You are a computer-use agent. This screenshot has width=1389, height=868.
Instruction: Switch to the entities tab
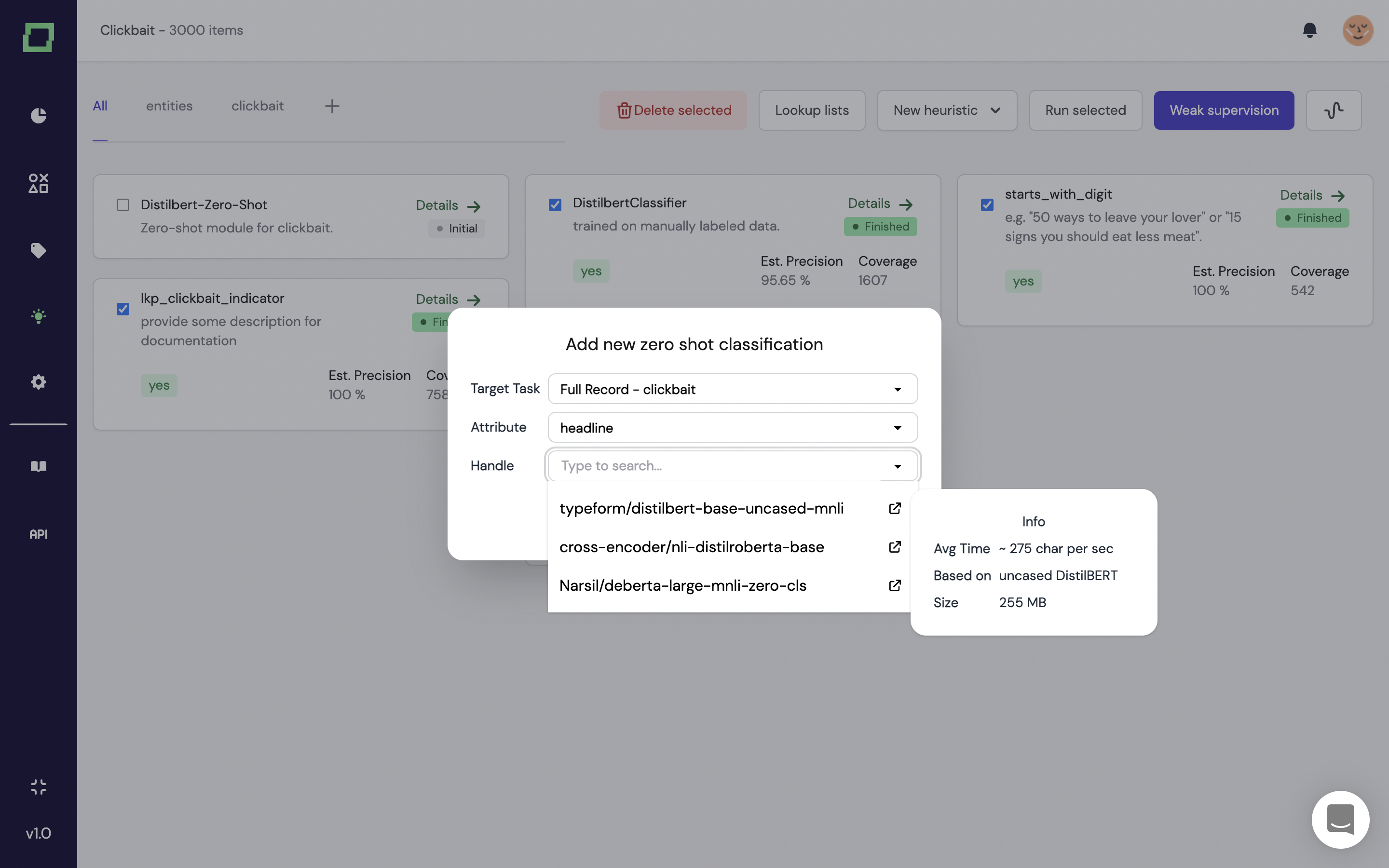(x=169, y=106)
